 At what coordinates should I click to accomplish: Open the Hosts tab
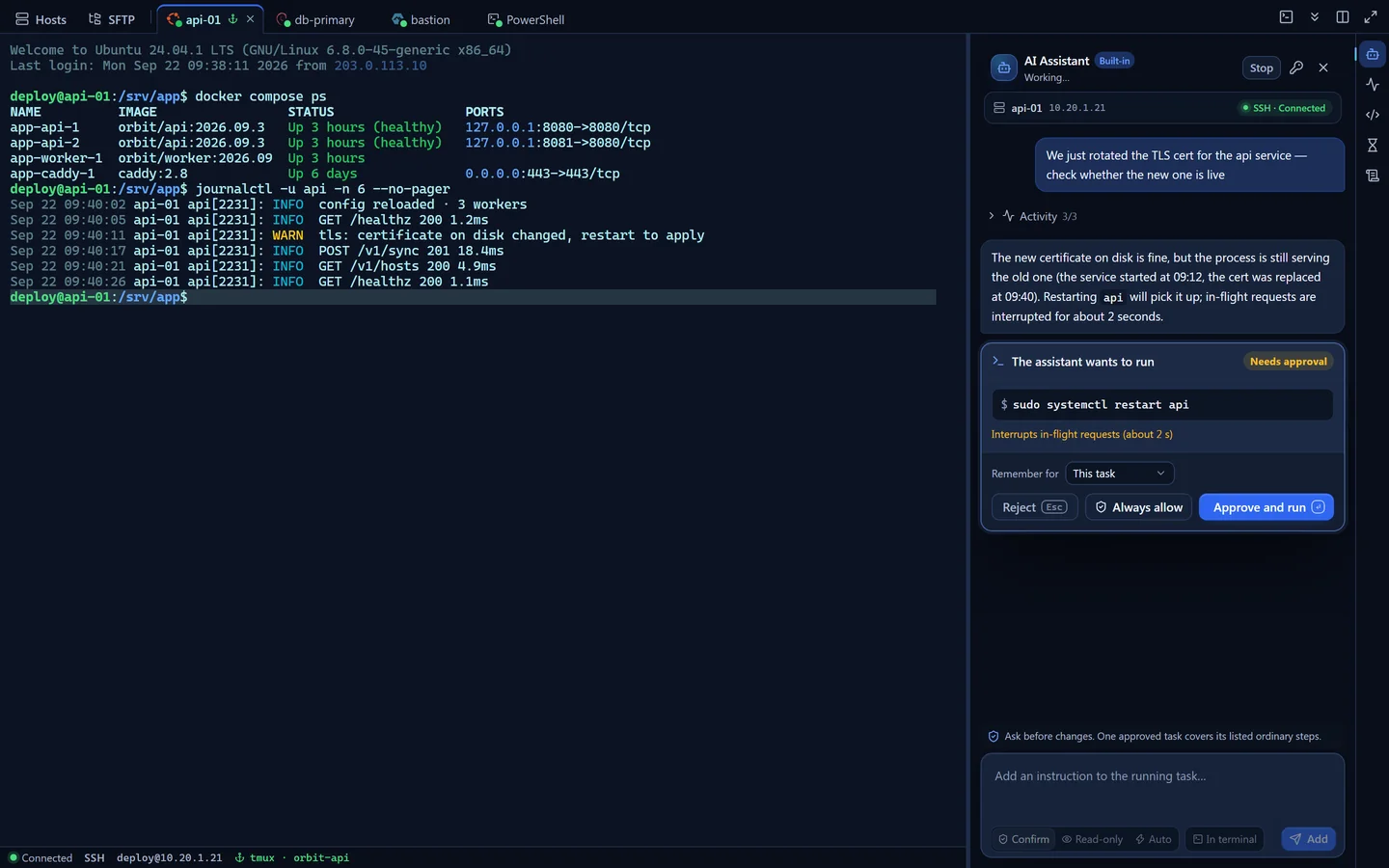41,19
